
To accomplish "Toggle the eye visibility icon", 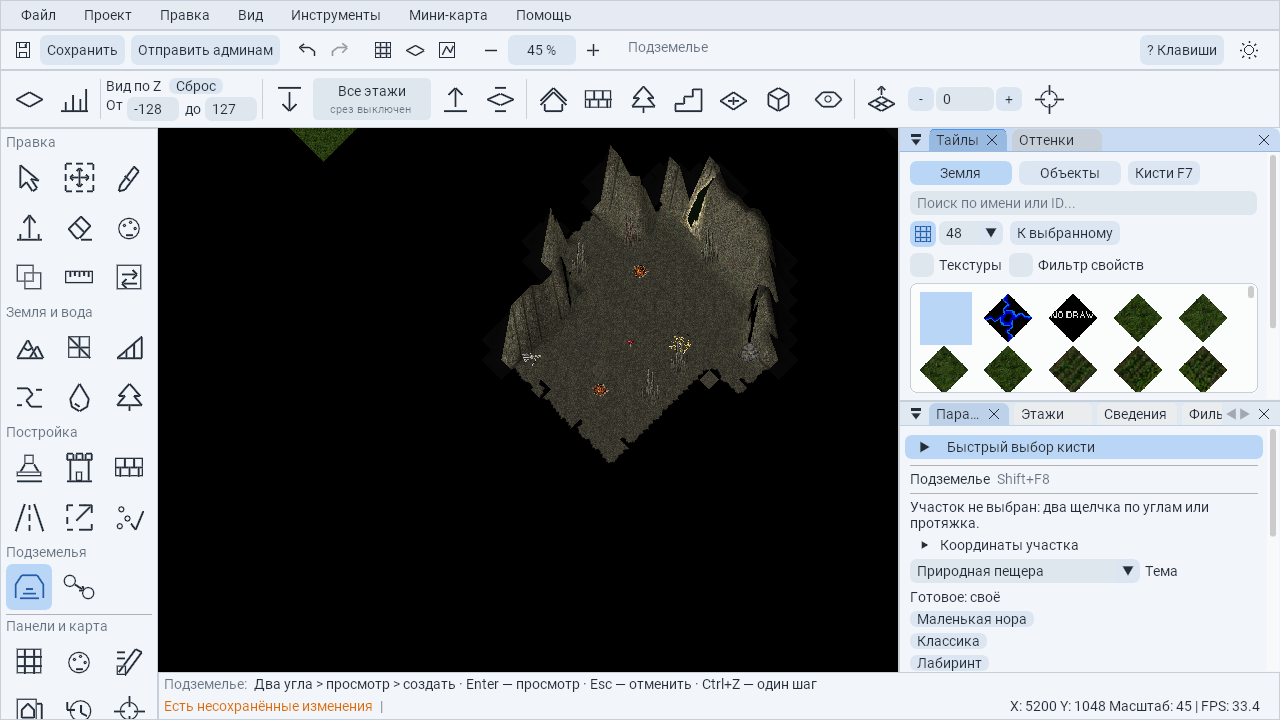I will pos(828,99).
